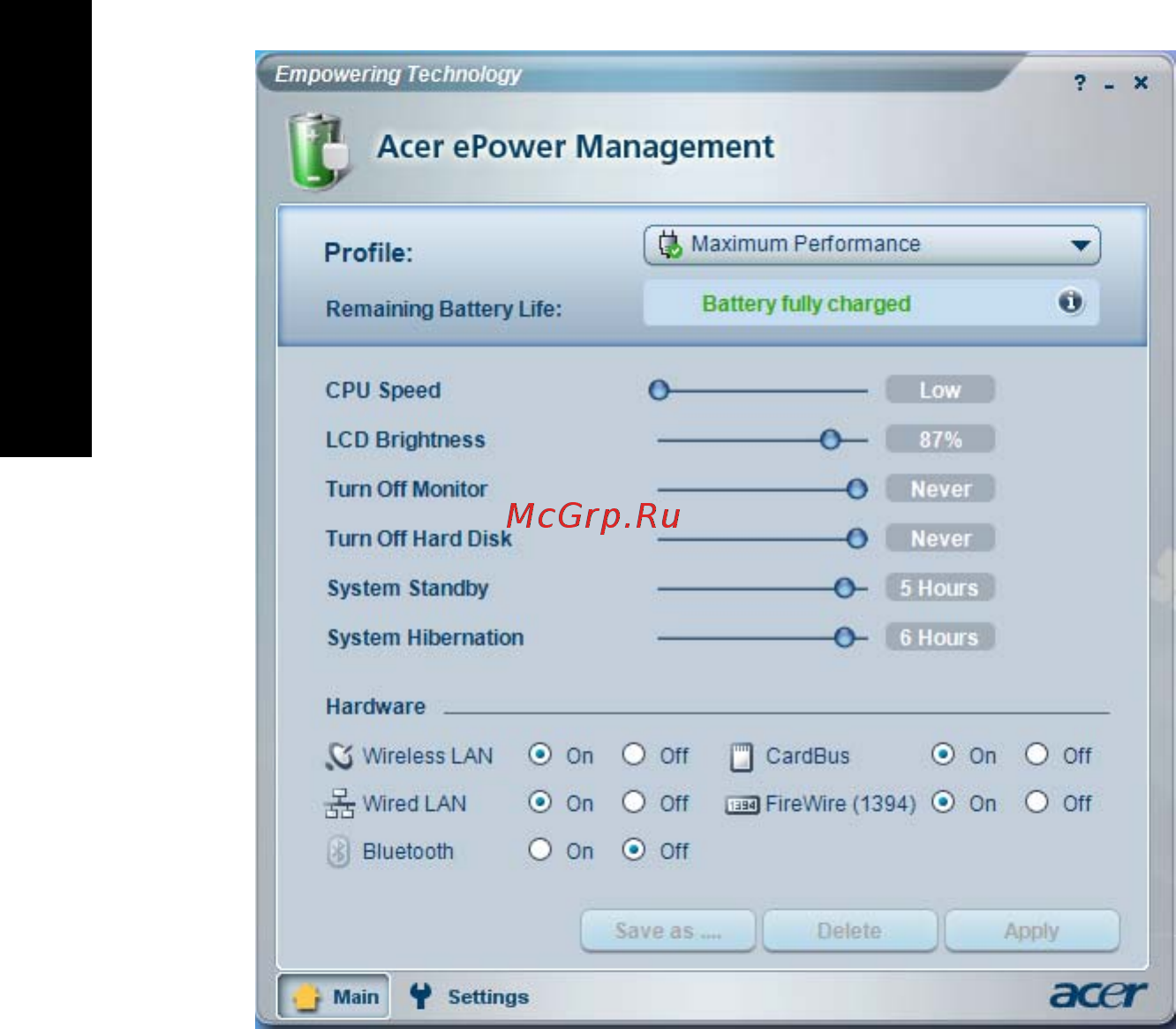Image resolution: width=1176 pixels, height=1029 pixels.
Task: Click the plug icon in Profile box
Action: [670, 244]
